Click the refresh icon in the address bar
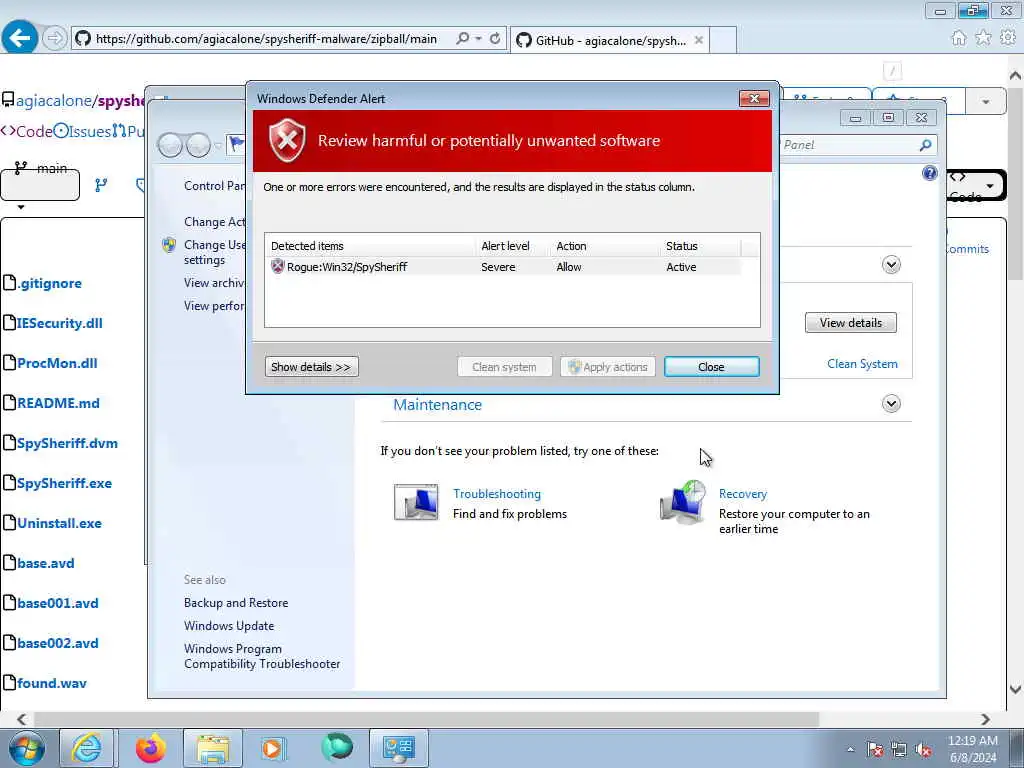Viewport: 1024px width, 768px height. [x=495, y=39]
